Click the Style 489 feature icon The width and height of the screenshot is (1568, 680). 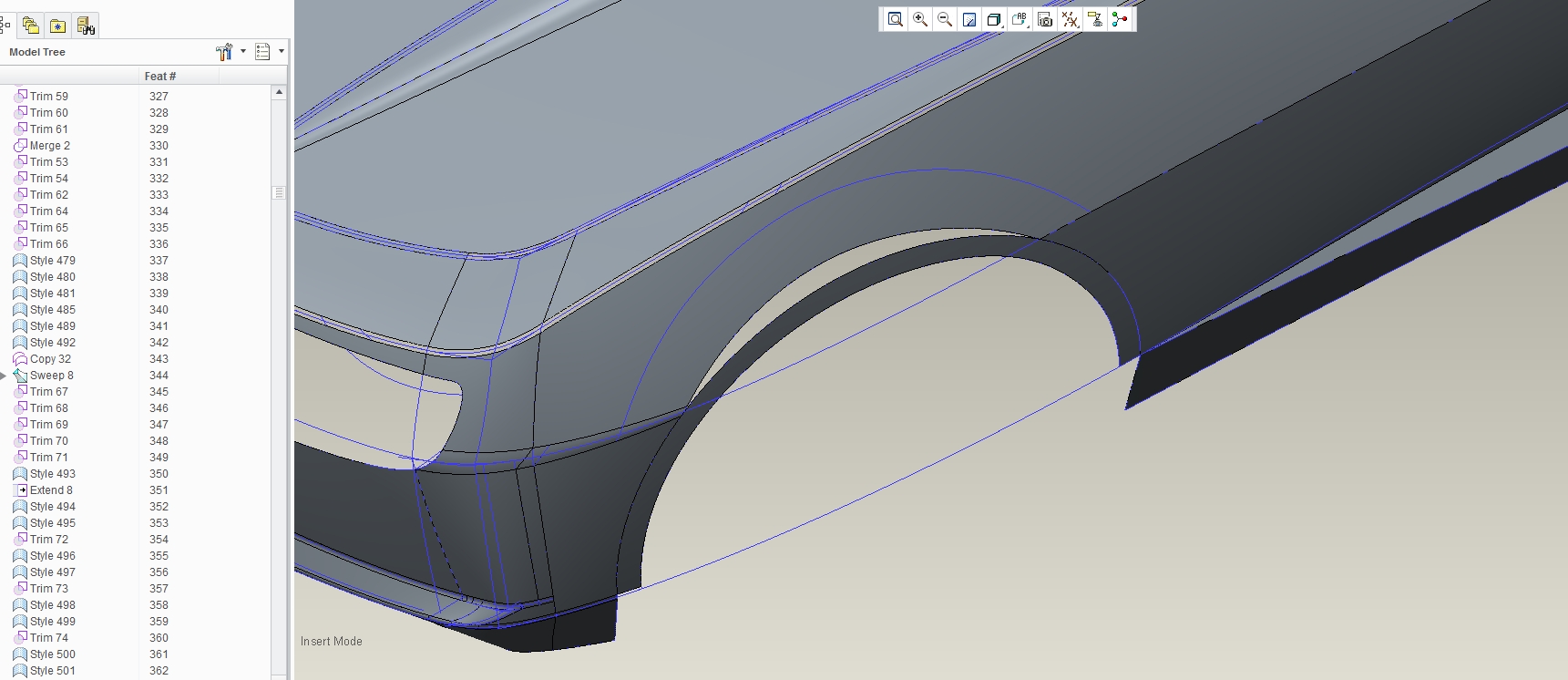[x=20, y=326]
